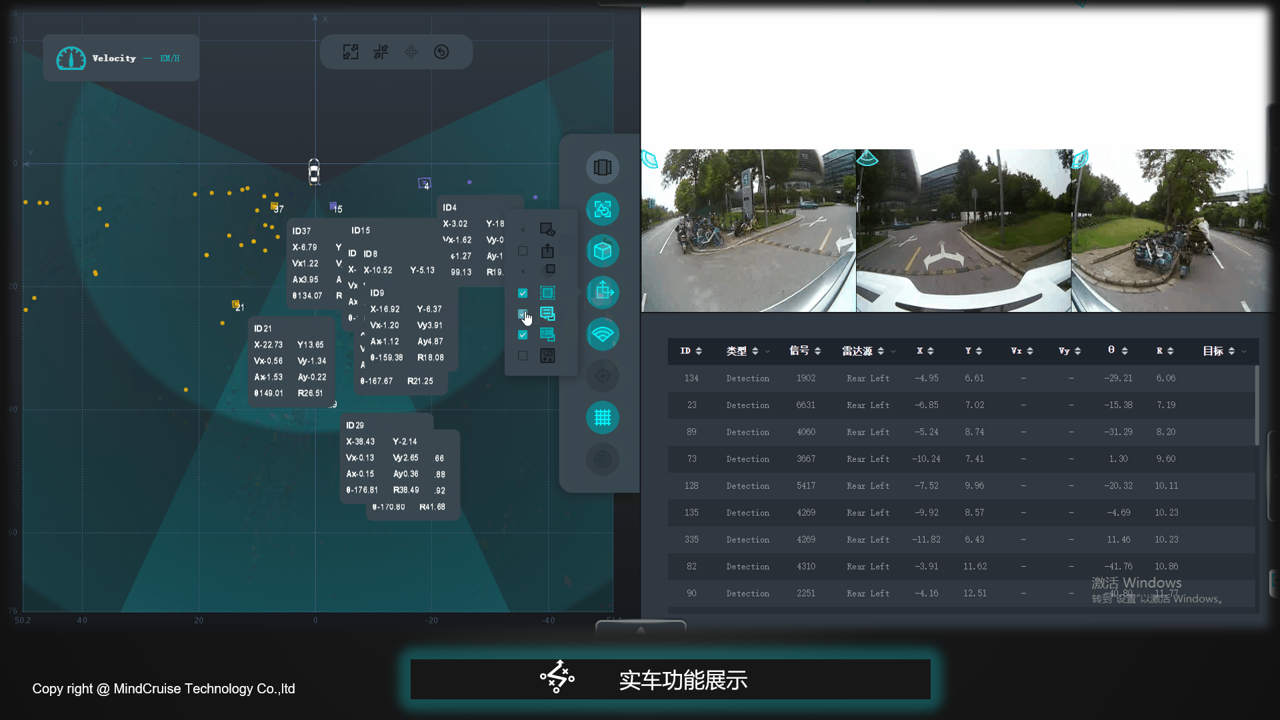Click the teal grid icon in sidebar
The width and height of the screenshot is (1280, 720).
tap(602, 418)
